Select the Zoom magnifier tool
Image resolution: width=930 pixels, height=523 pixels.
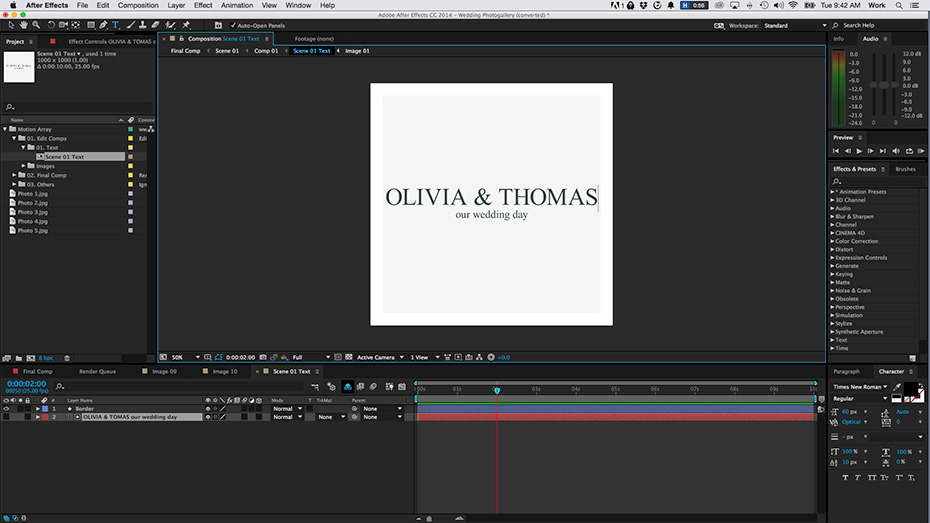point(36,25)
